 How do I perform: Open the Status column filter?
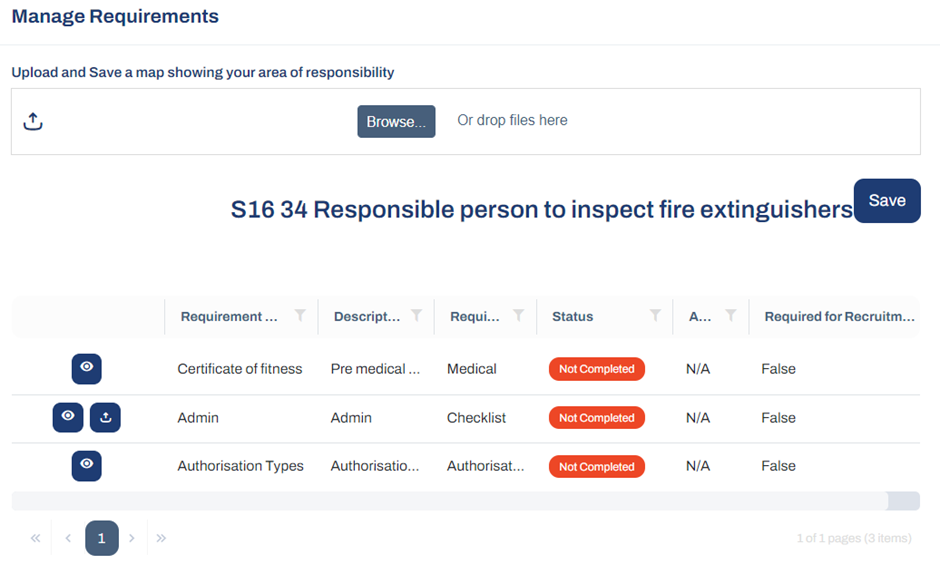point(655,315)
